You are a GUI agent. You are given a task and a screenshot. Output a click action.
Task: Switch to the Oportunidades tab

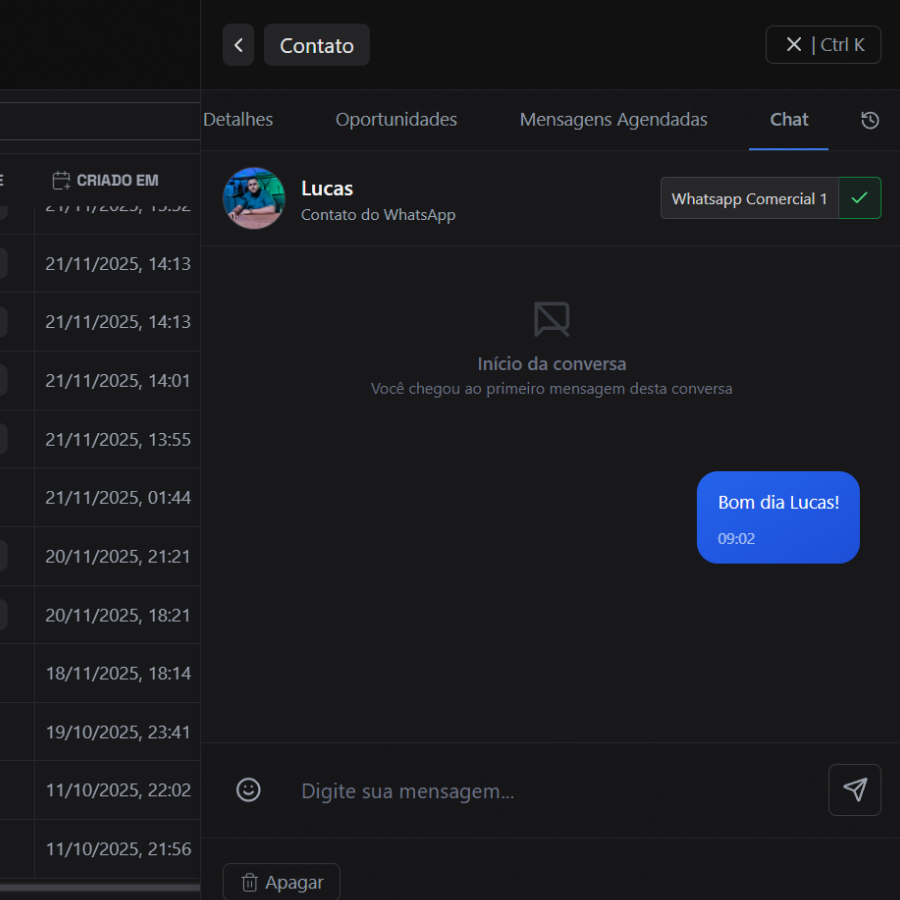396,120
